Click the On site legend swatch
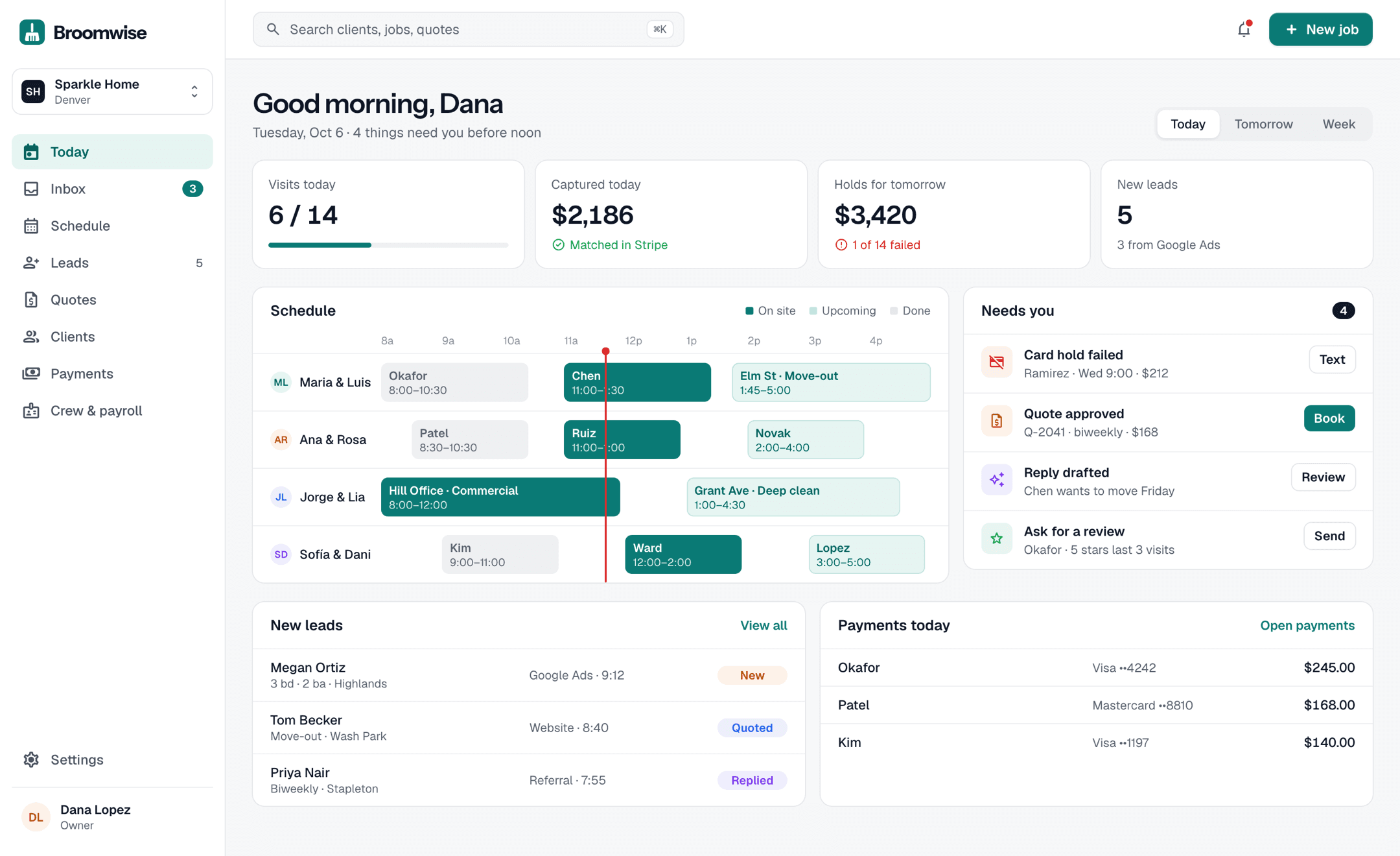The width and height of the screenshot is (1400, 856). tap(749, 311)
